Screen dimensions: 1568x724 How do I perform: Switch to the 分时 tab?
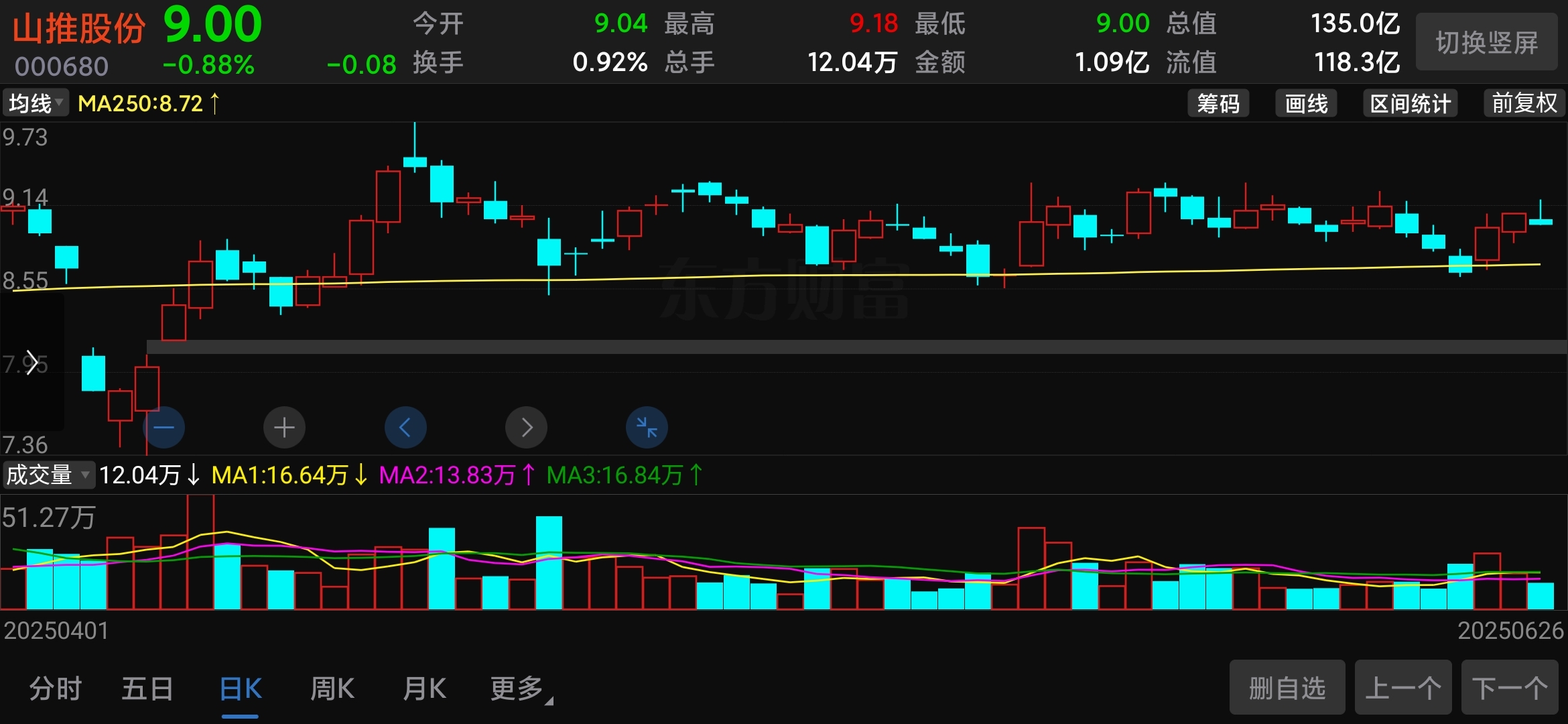[x=56, y=688]
